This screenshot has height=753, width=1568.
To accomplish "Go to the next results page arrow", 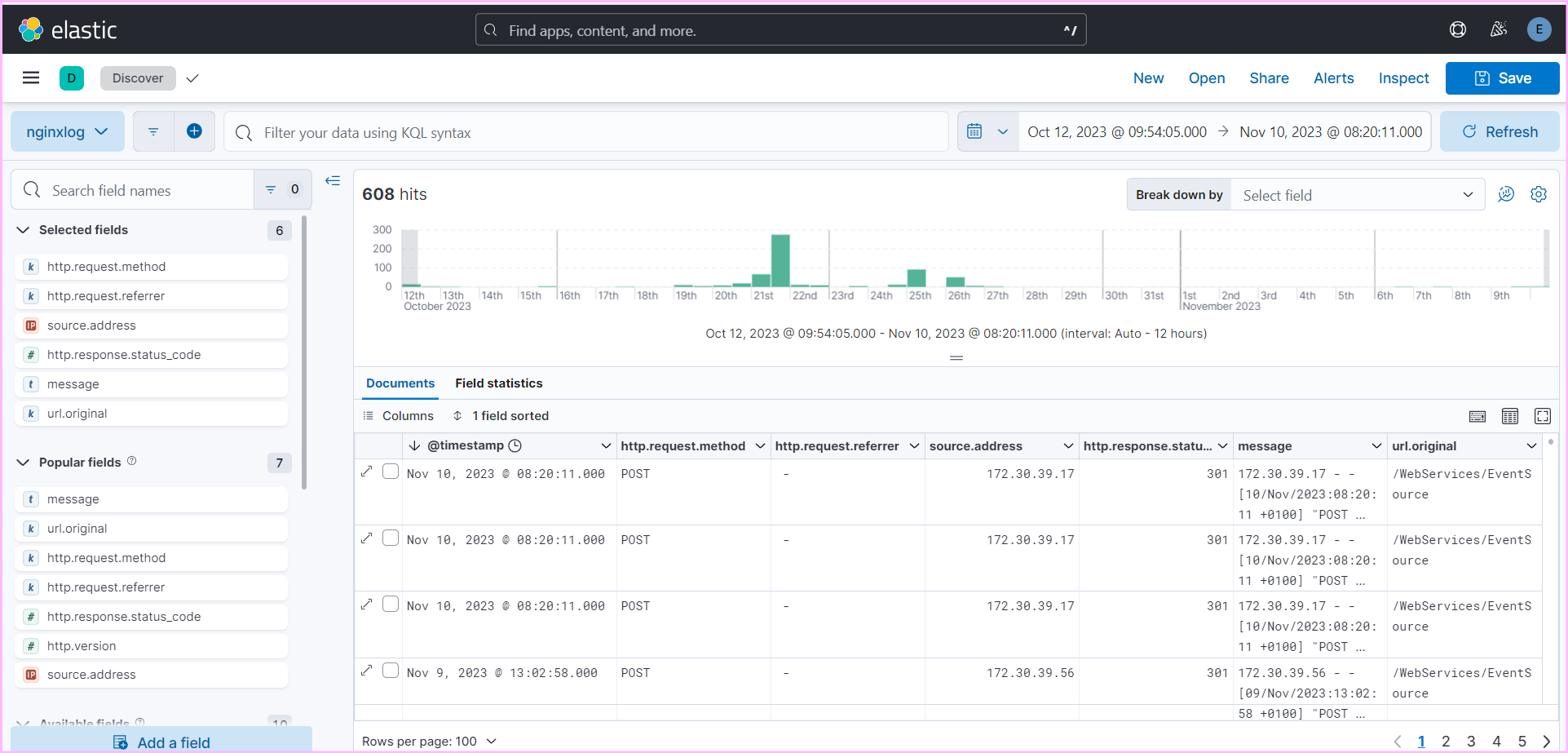I will [x=1547, y=742].
